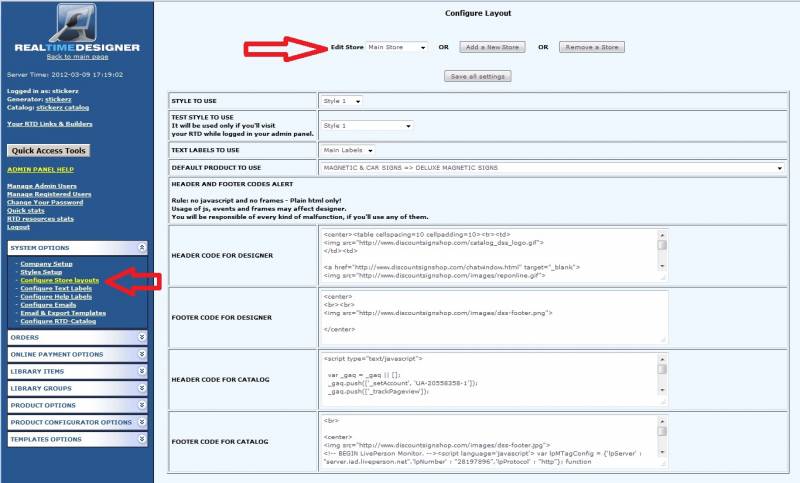Click the Add a New Store button
Screen dimensions: 800x483
click(x=492, y=47)
